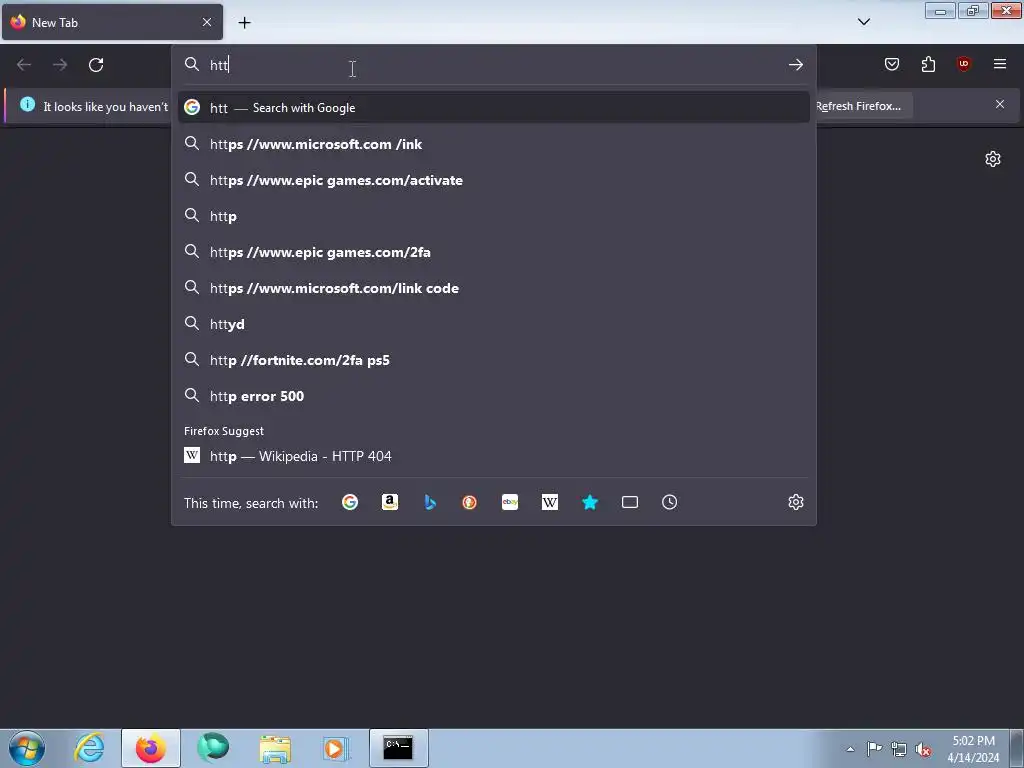Search bookmarks with star icon
1024x768 pixels.
[590, 502]
